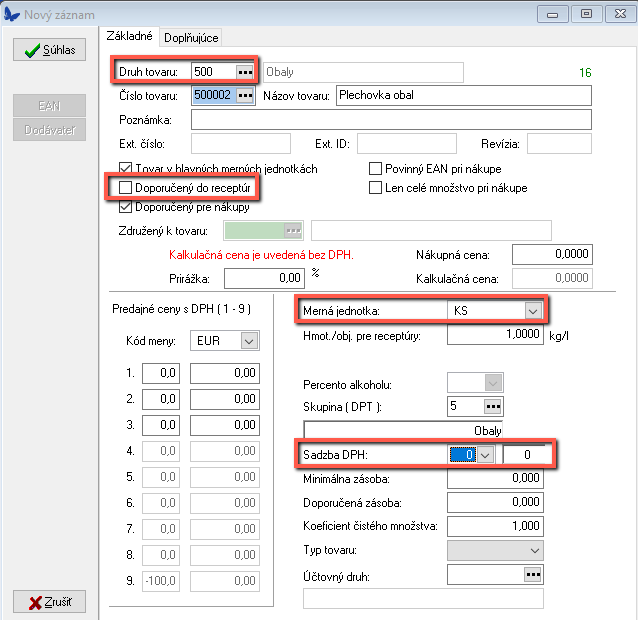Click the Nákupná cena input field

551,255
